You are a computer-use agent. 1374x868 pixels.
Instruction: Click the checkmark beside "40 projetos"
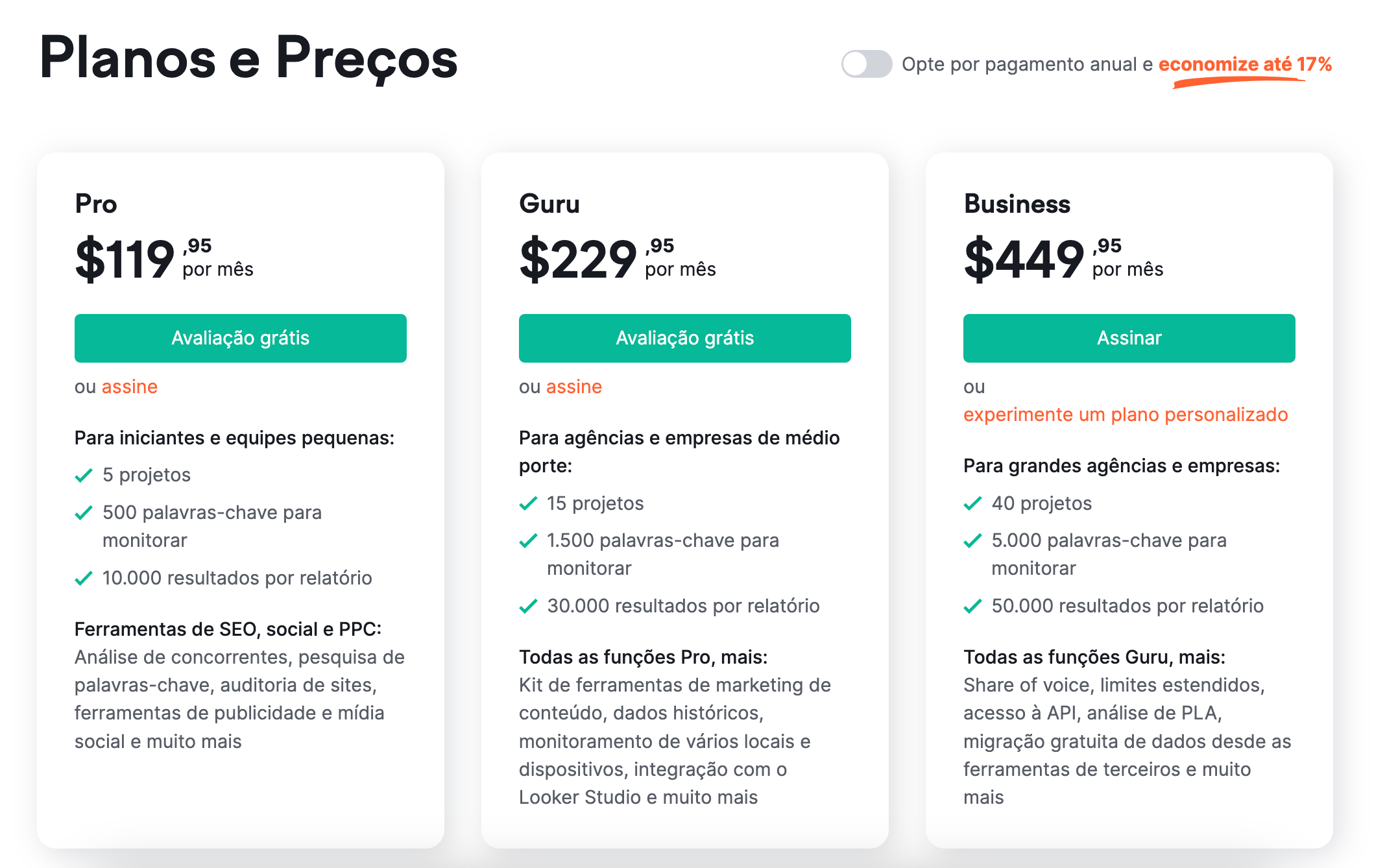(x=972, y=503)
